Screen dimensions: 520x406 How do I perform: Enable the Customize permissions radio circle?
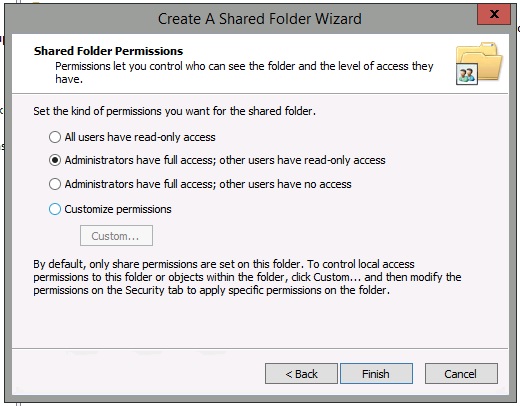click(x=55, y=209)
